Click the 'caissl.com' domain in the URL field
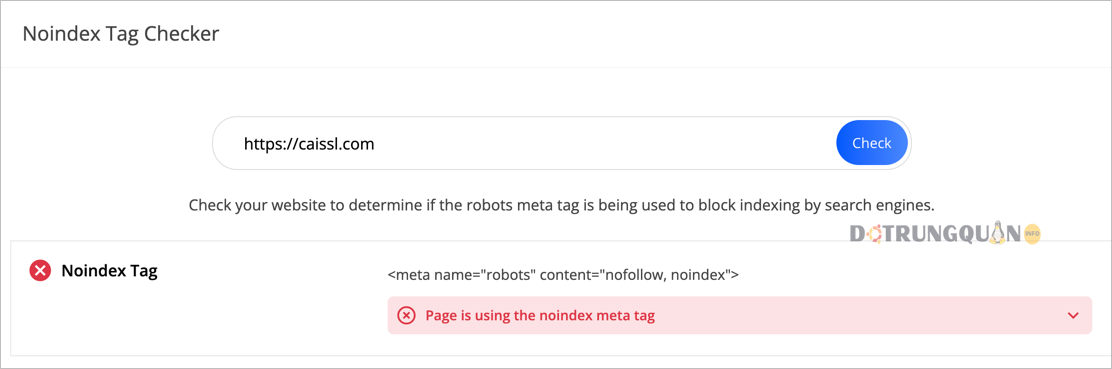 tap(333, 144)
